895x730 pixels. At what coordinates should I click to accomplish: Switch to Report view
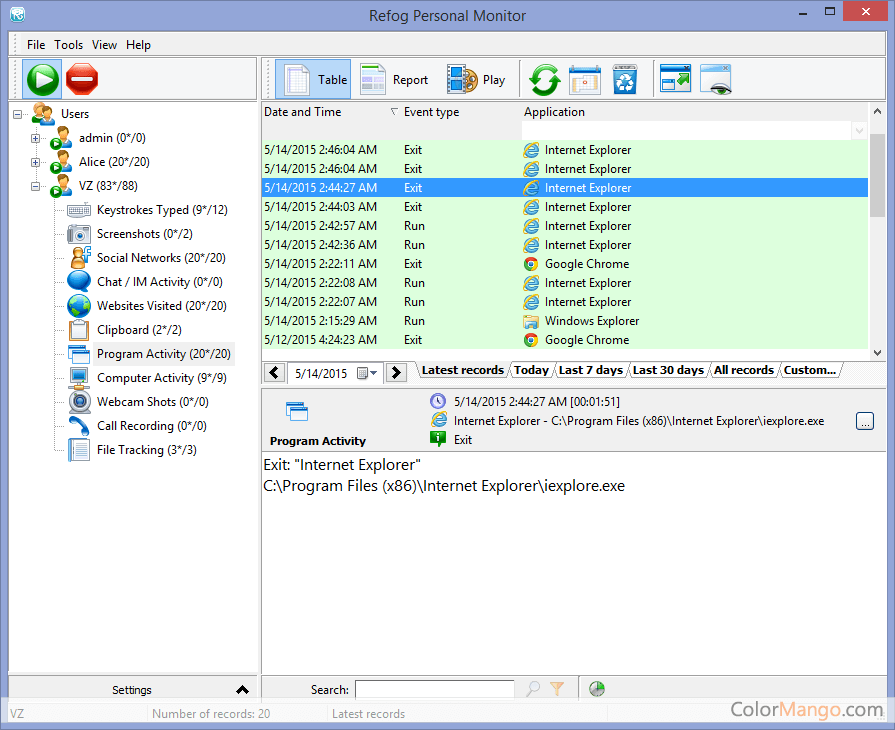[x=394, y=80]
